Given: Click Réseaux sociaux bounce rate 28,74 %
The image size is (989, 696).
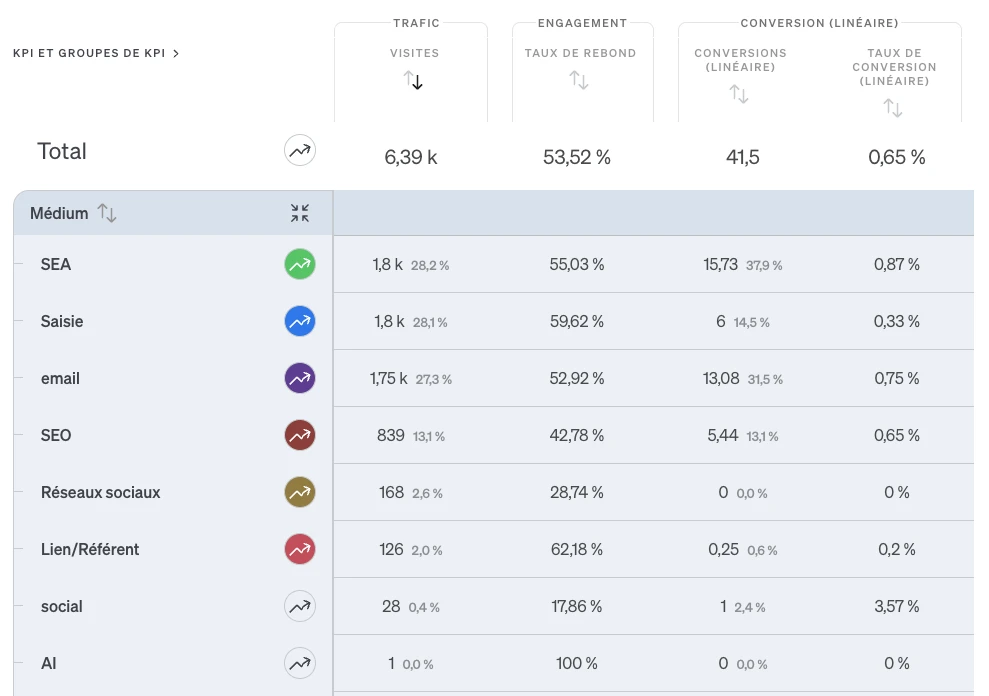Looking at the screenshot, I should [x=576, y=492].
